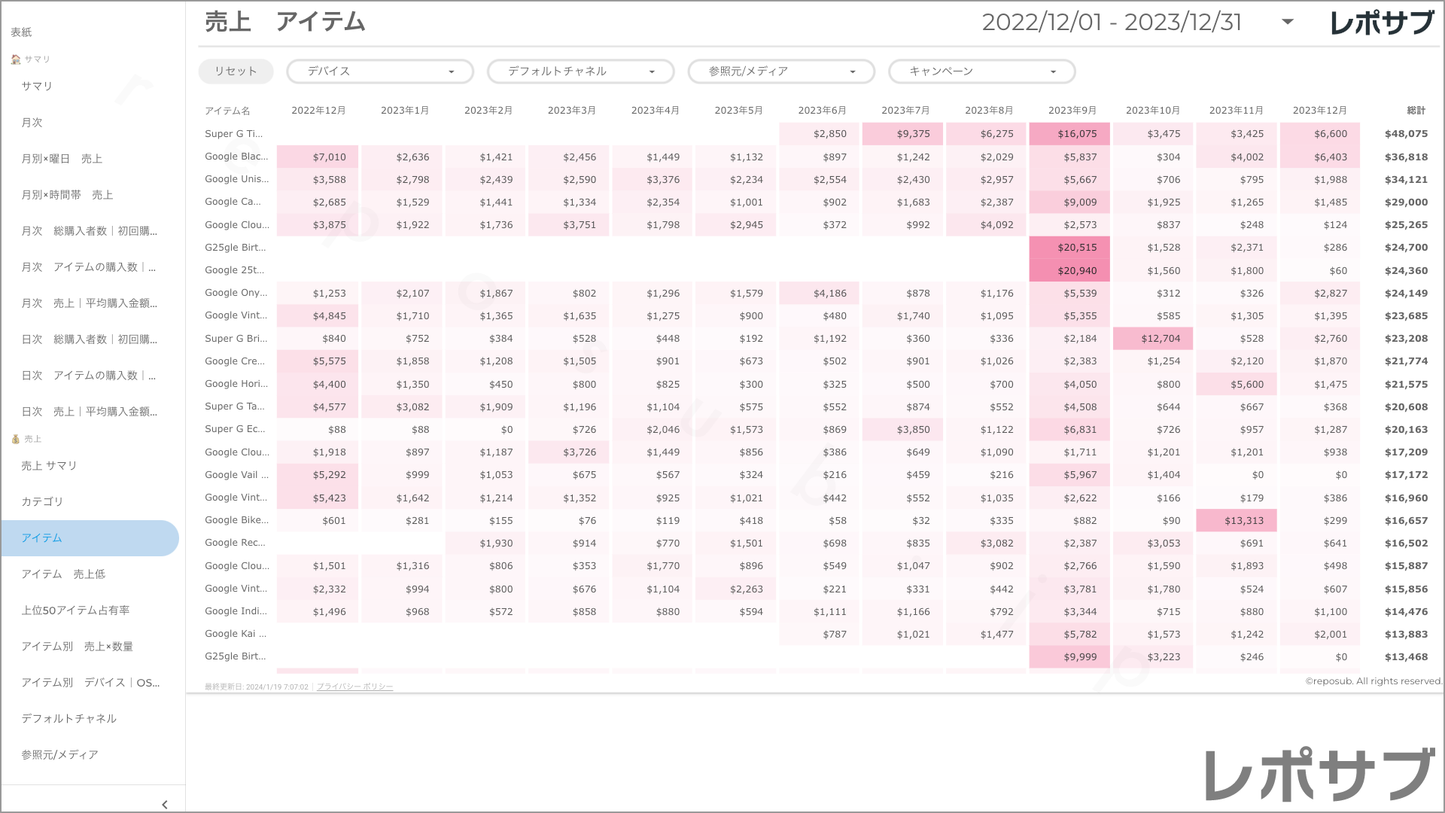
Task: Collapse the sidebar with the chevron arrow
Action: (x=165, y=804)
